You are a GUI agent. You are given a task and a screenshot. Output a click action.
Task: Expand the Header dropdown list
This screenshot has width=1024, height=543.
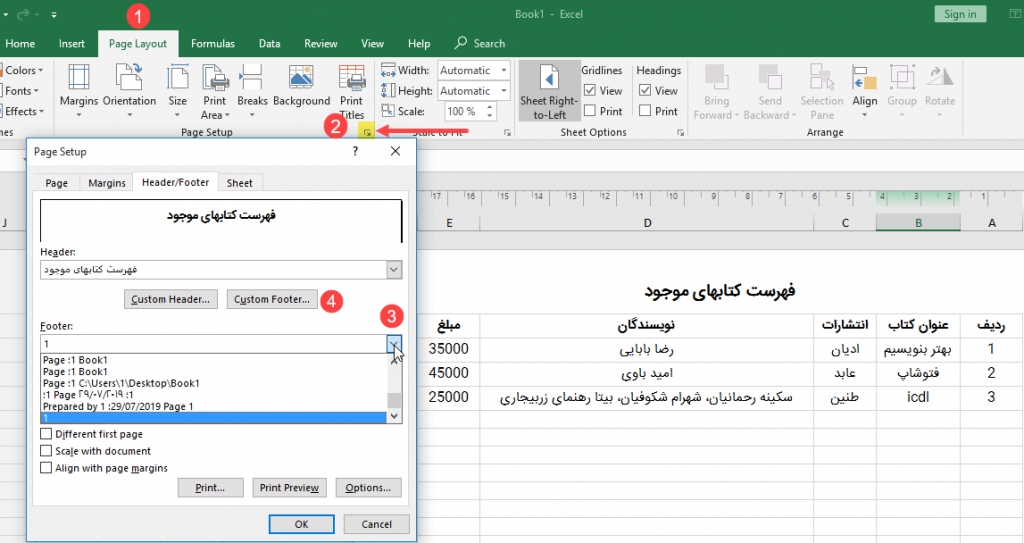(x=394, y=269)
